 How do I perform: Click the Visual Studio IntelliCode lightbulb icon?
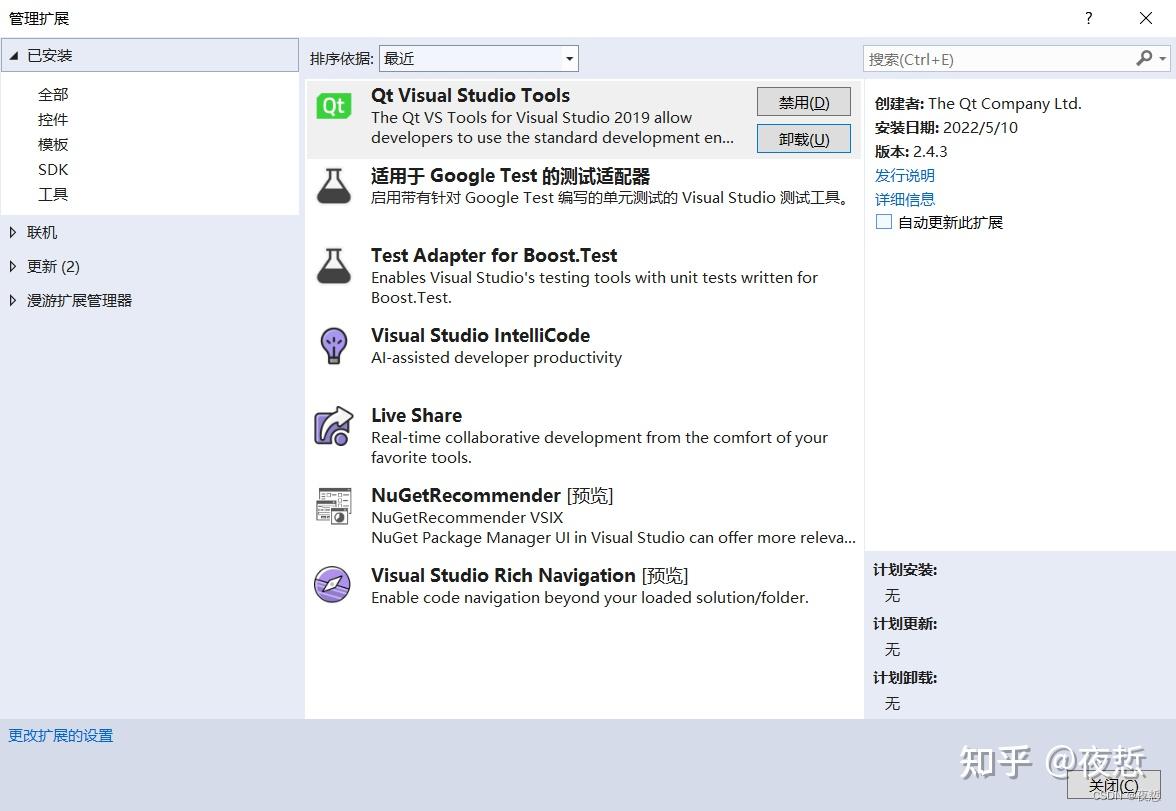333,345
